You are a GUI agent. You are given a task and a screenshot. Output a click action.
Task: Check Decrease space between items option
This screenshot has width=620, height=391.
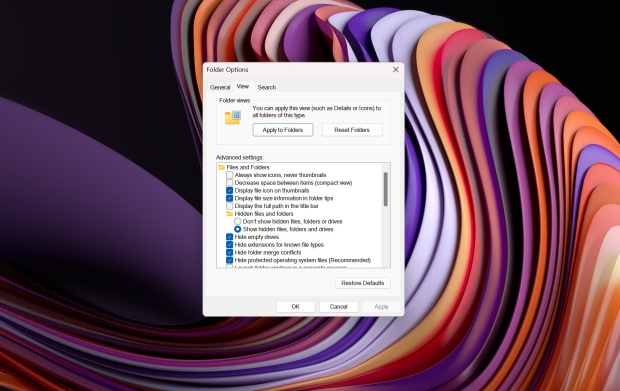(229, 183)
